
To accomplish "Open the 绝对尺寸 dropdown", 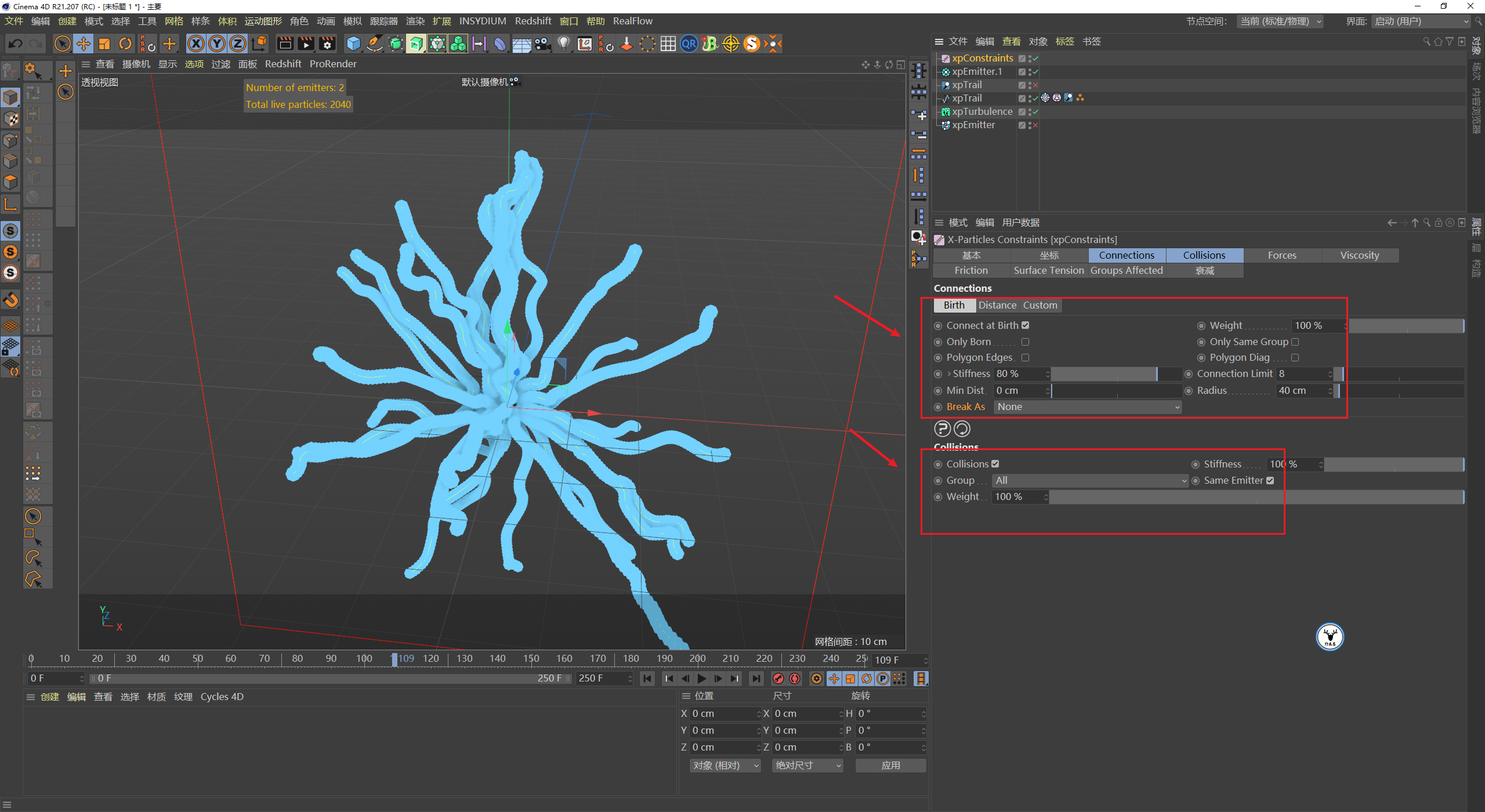I will [x=807, y=766].
